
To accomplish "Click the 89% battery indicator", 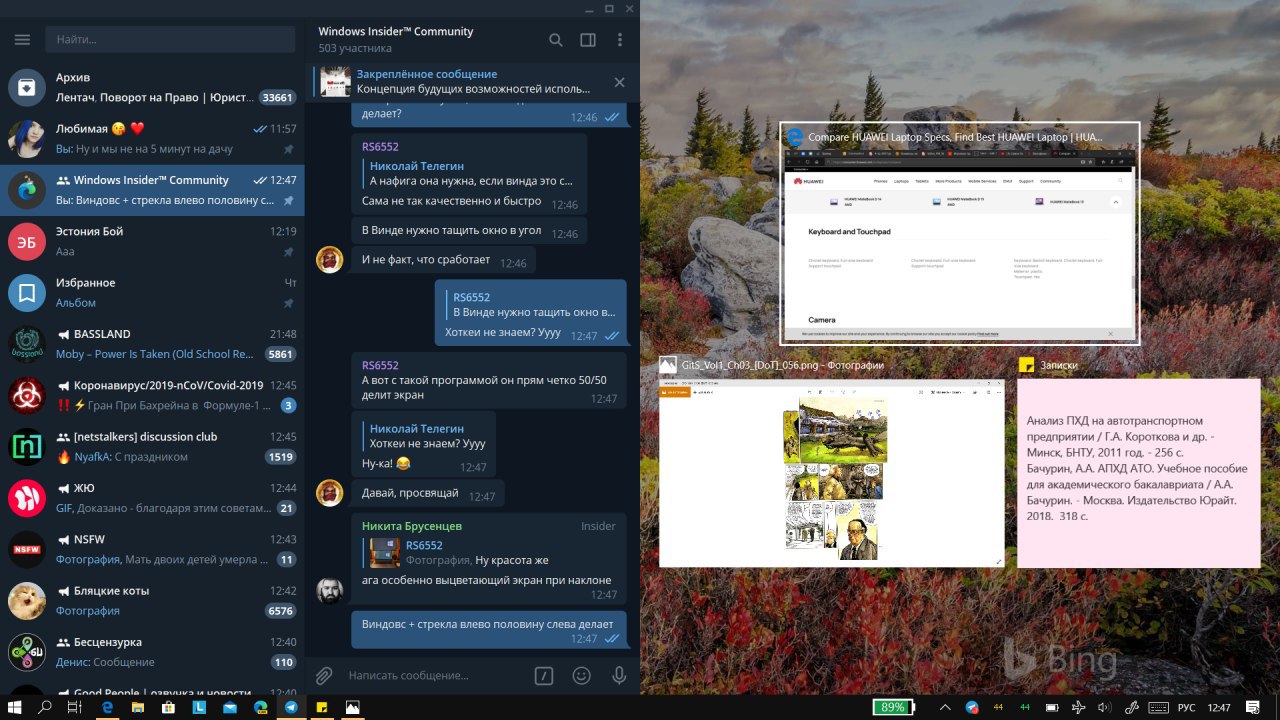I will [893, 707].
